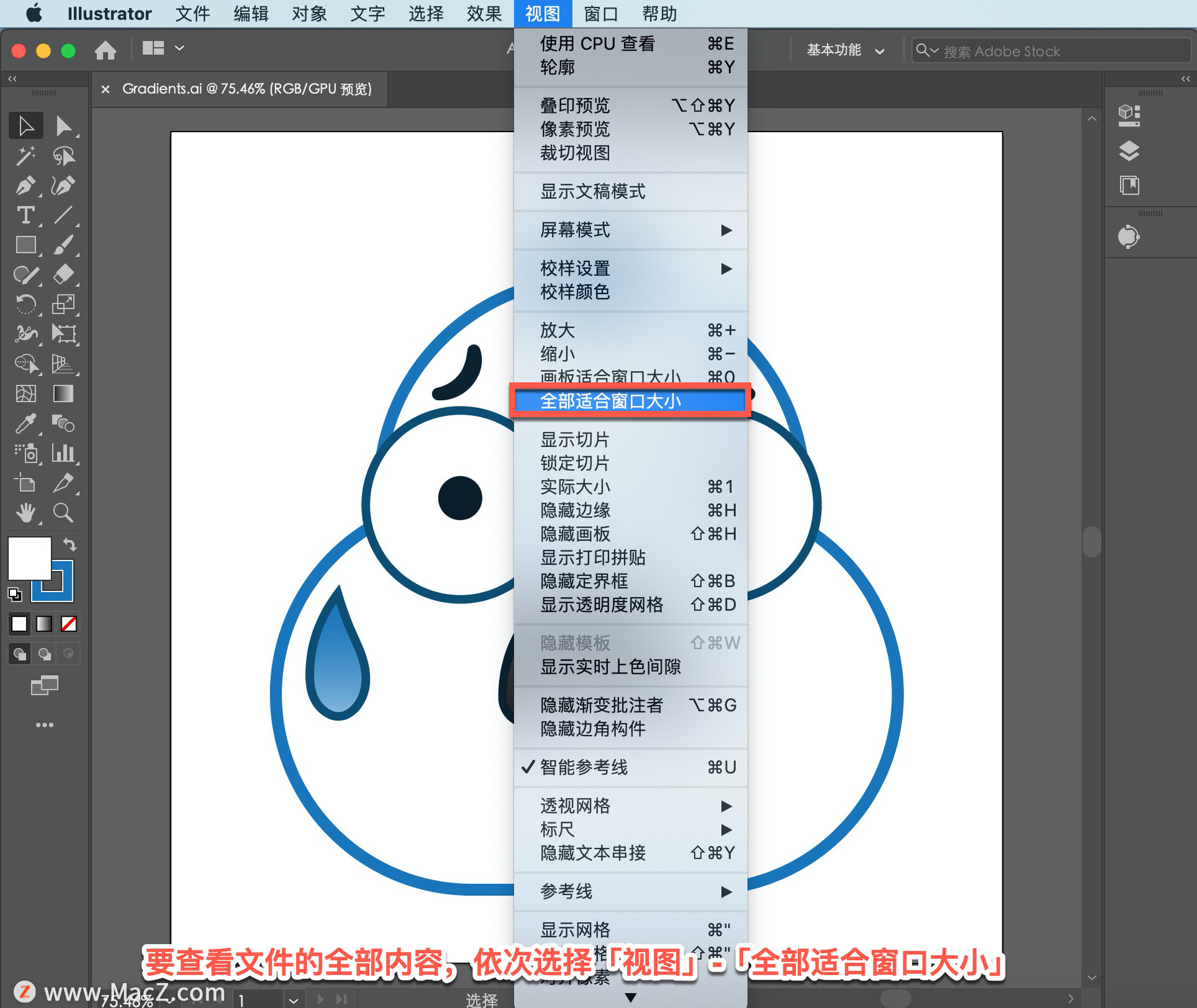
Task: Open the 窗口 menu
Action: [x=601, y=14]
